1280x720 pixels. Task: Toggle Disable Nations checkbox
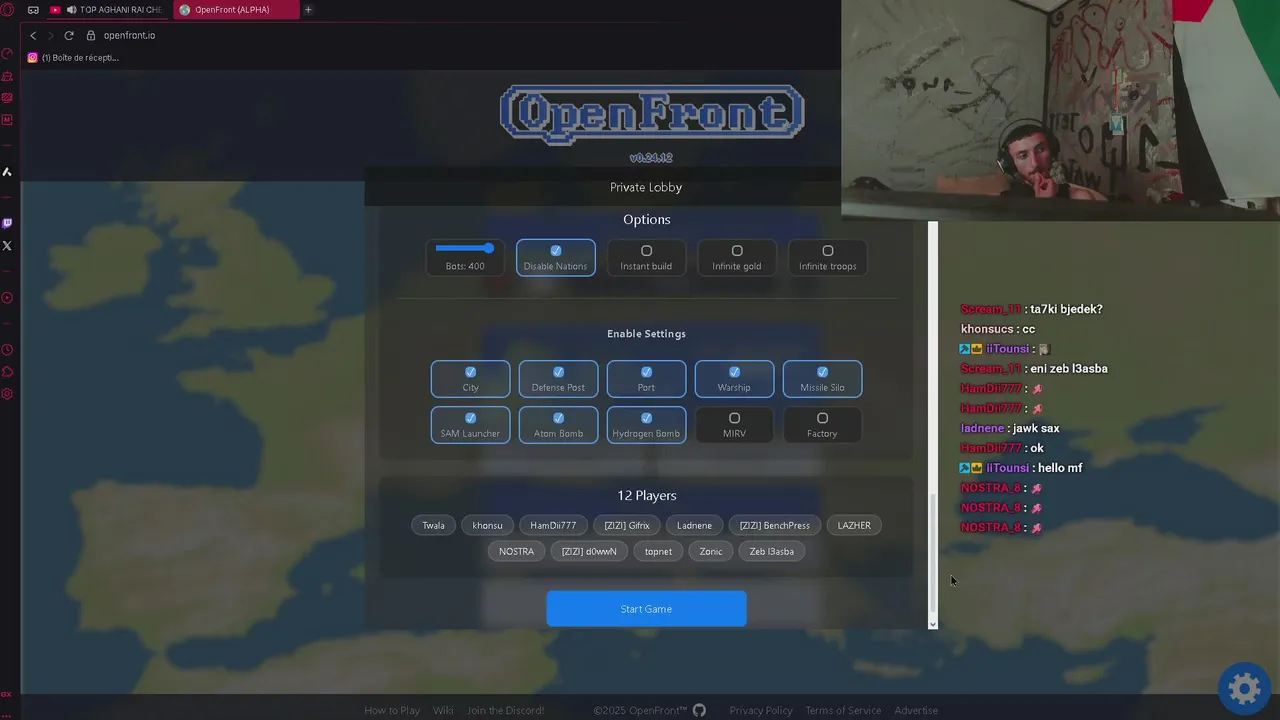556,257
